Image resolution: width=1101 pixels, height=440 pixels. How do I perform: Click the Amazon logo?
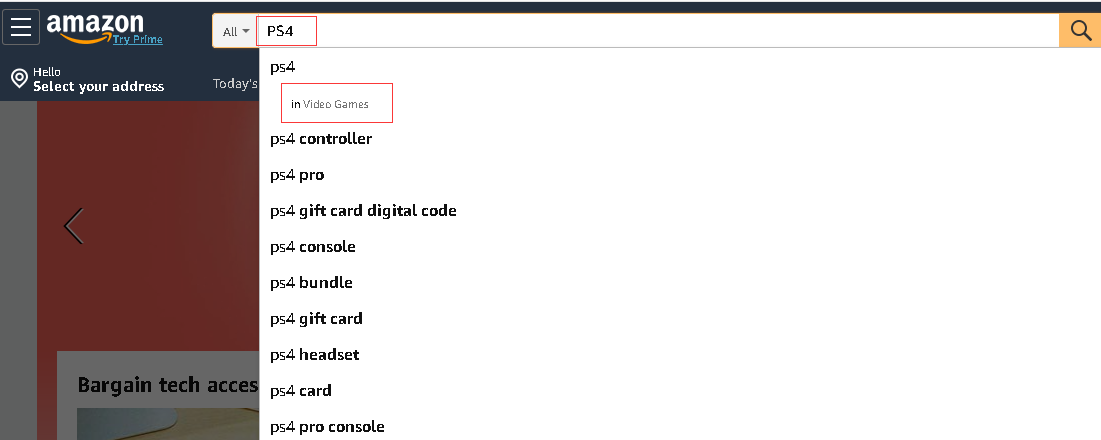[95, 25]
